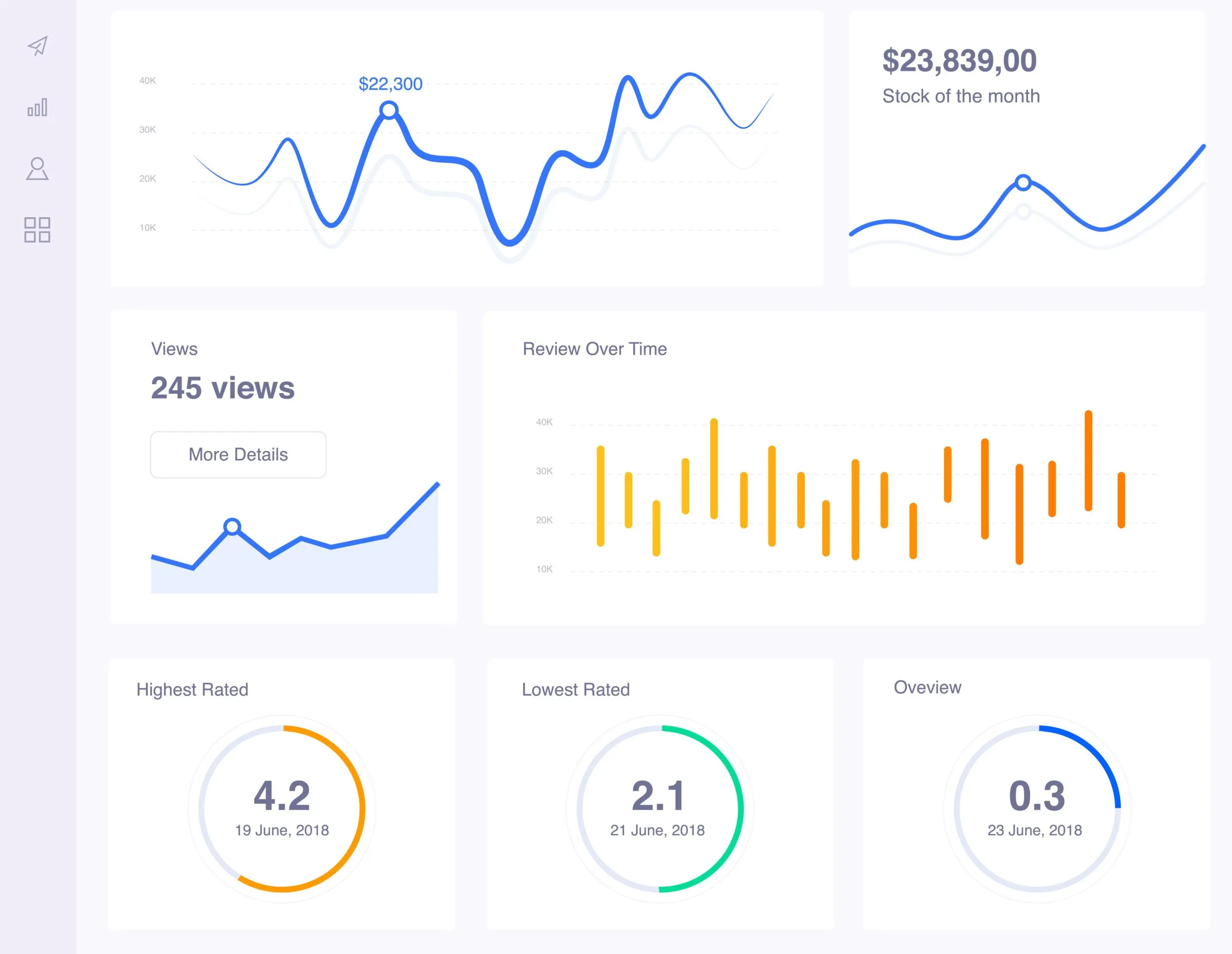Image resolution: width=1232 pixels, height=954 pixels.
Task: Open the Review Over Time panel header
Action: pos(594,348)
